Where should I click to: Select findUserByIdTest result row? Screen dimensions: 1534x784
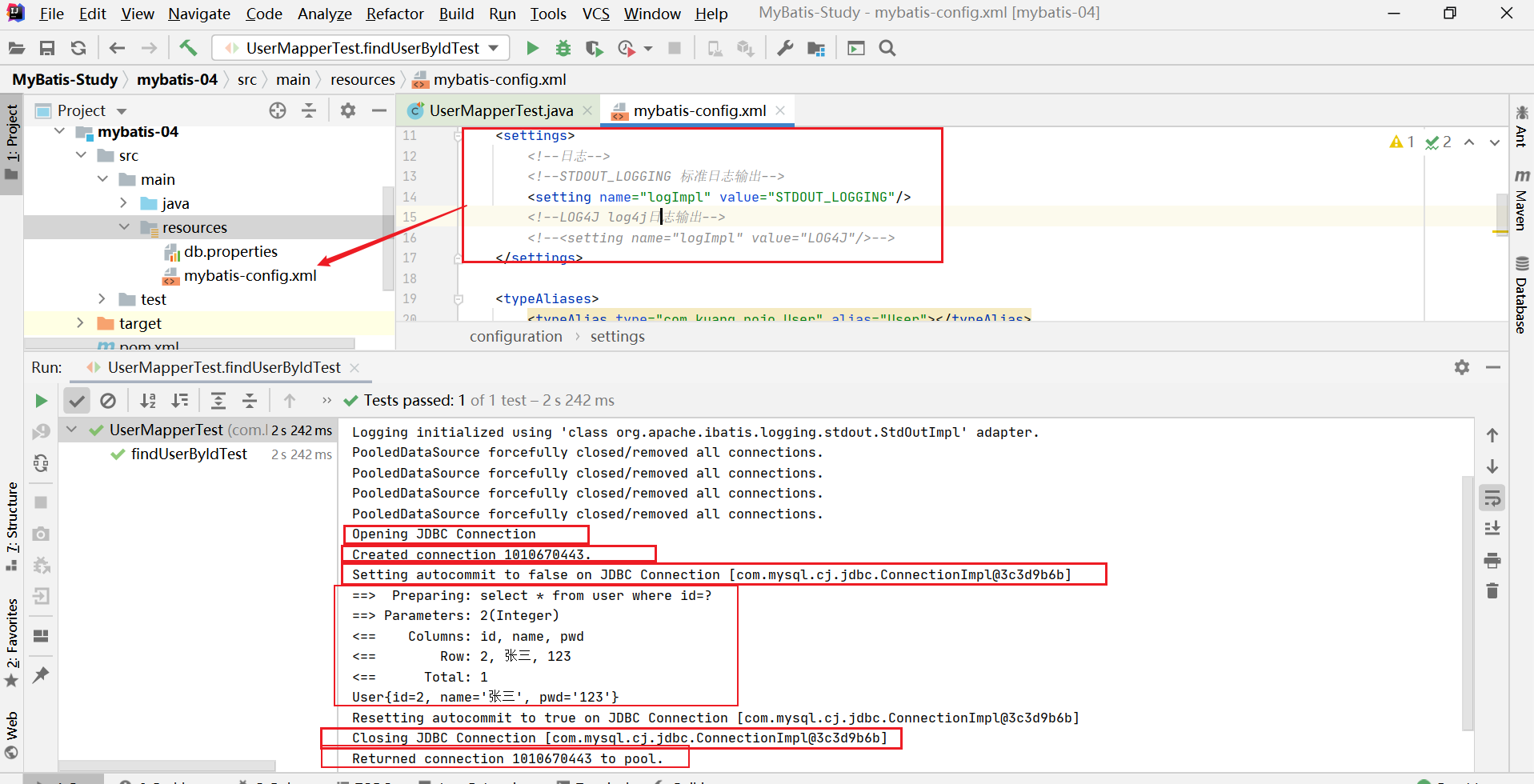click(196, 454)
